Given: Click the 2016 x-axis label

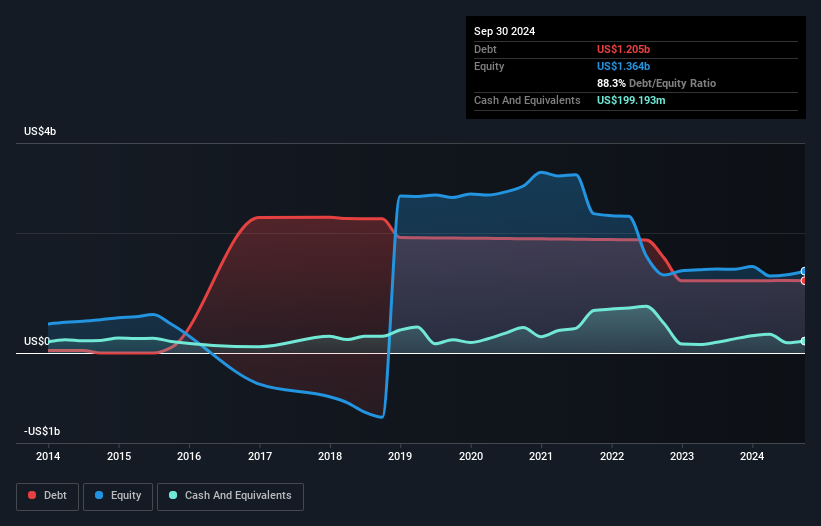Looking at the screenshot, I should [189, 456].
